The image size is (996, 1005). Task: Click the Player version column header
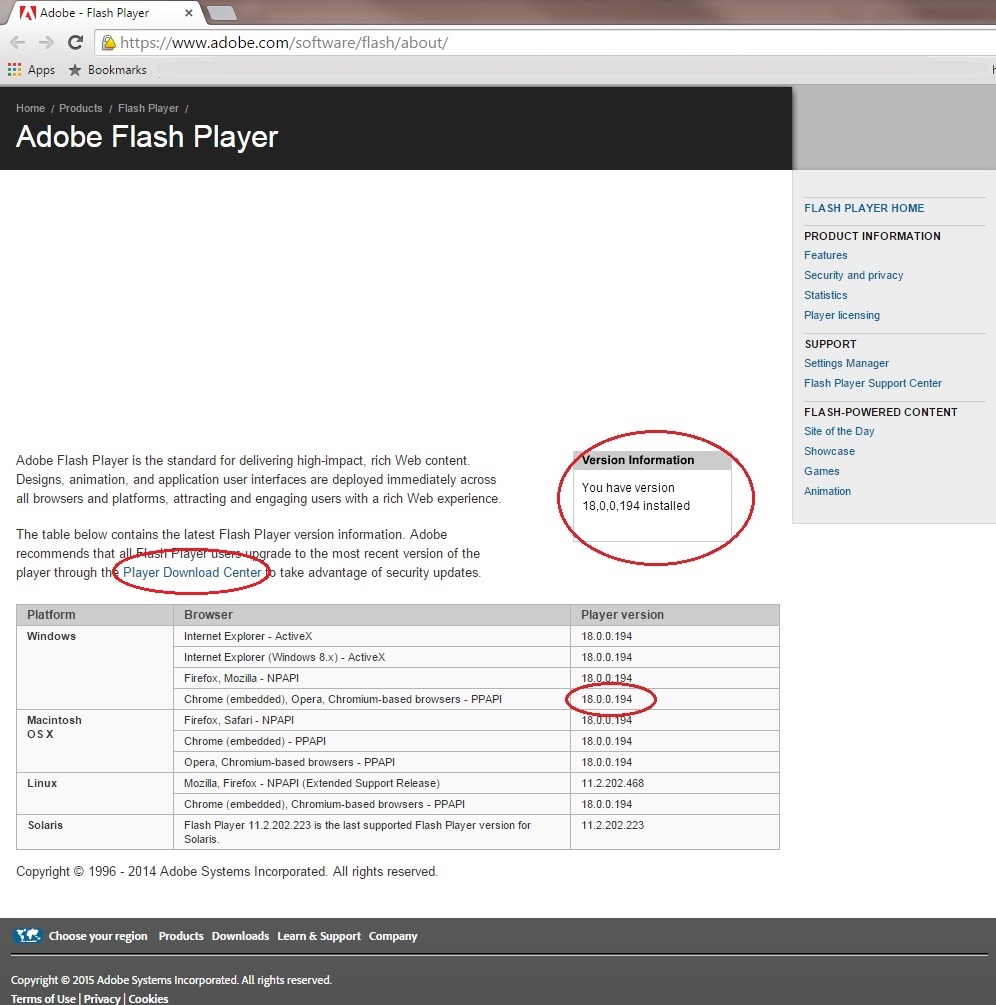[x=675, y=615]
